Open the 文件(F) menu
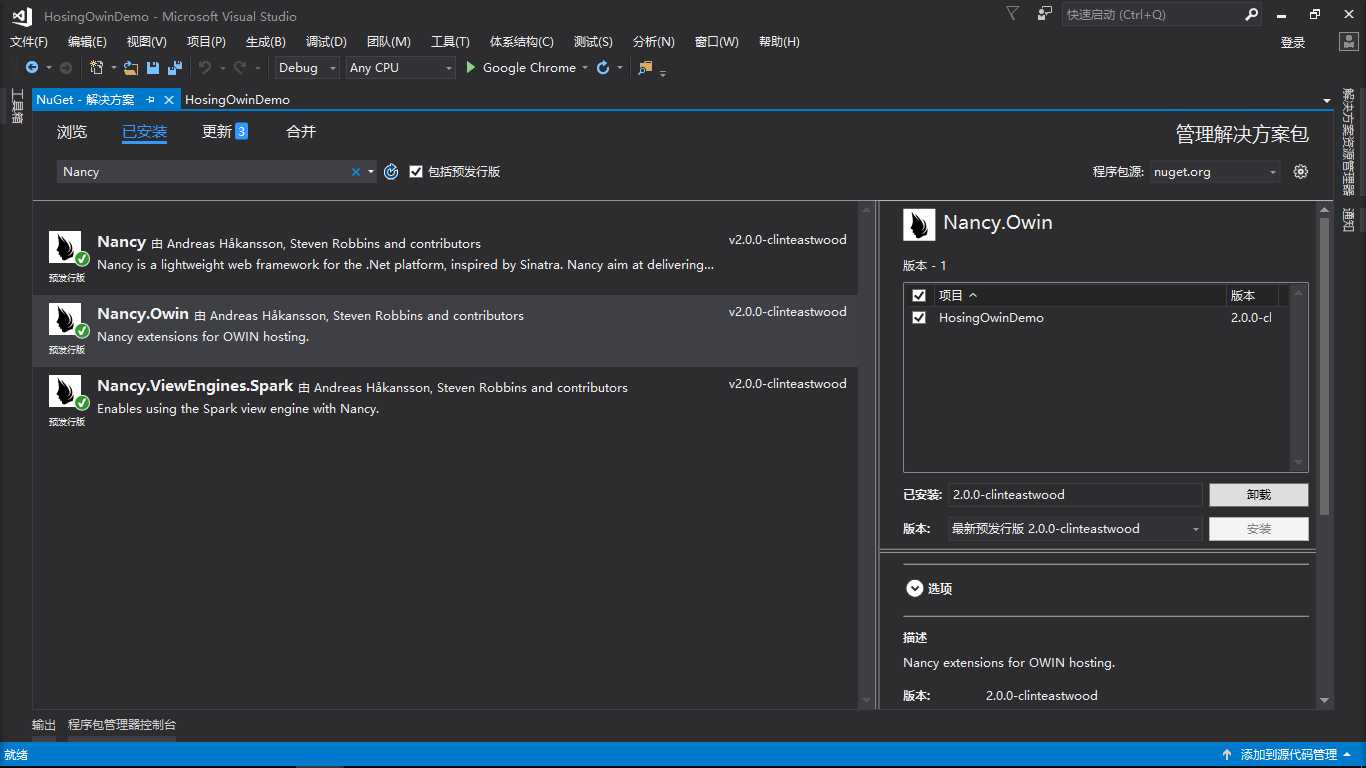 point(29,41)
